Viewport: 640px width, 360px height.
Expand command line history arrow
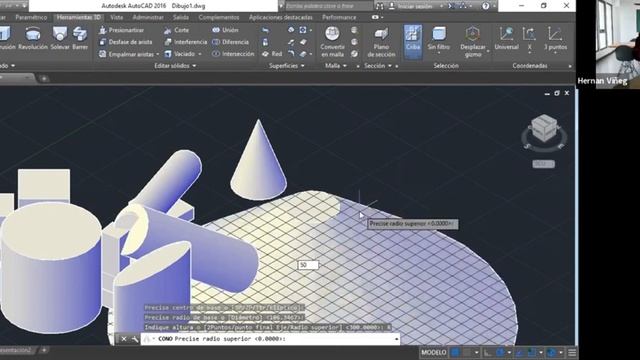[396, 339]
